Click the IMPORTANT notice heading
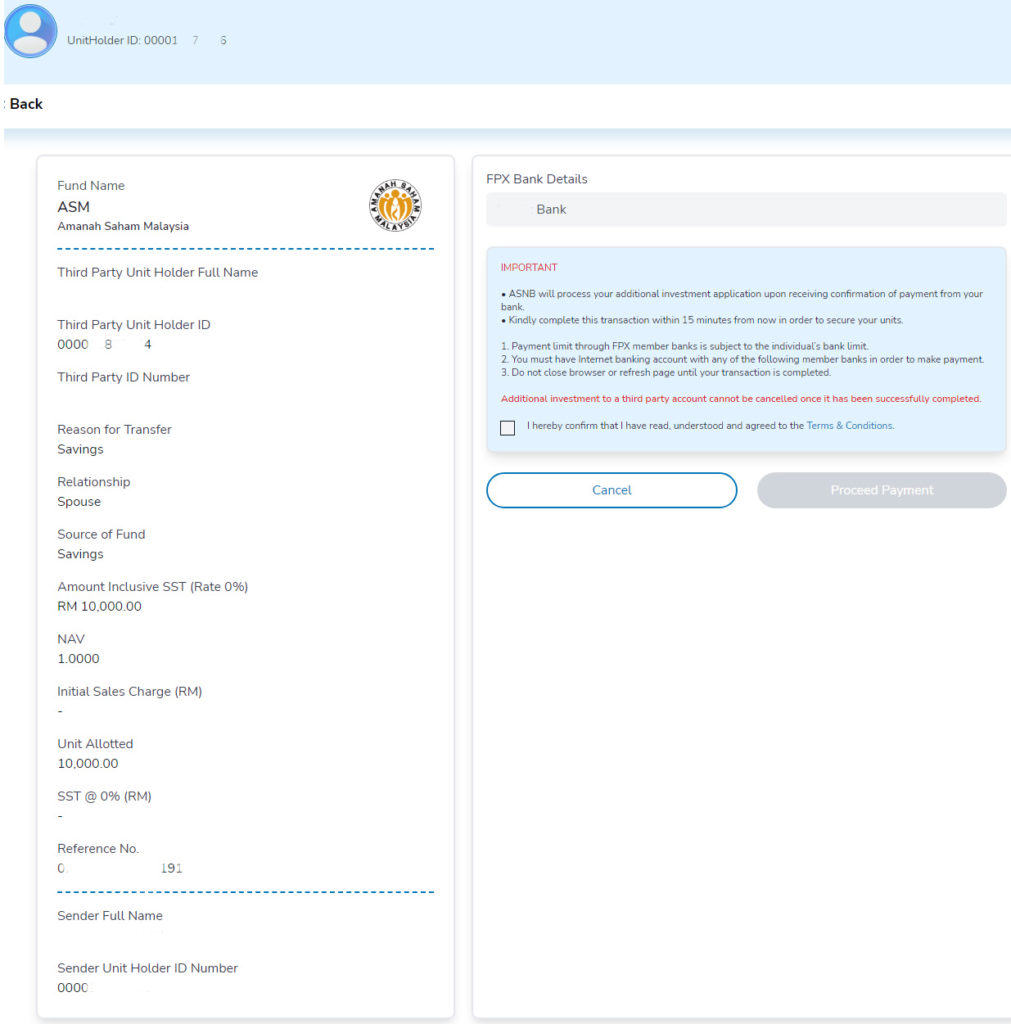This screenshot has height=1024, width=1011. 529,268
